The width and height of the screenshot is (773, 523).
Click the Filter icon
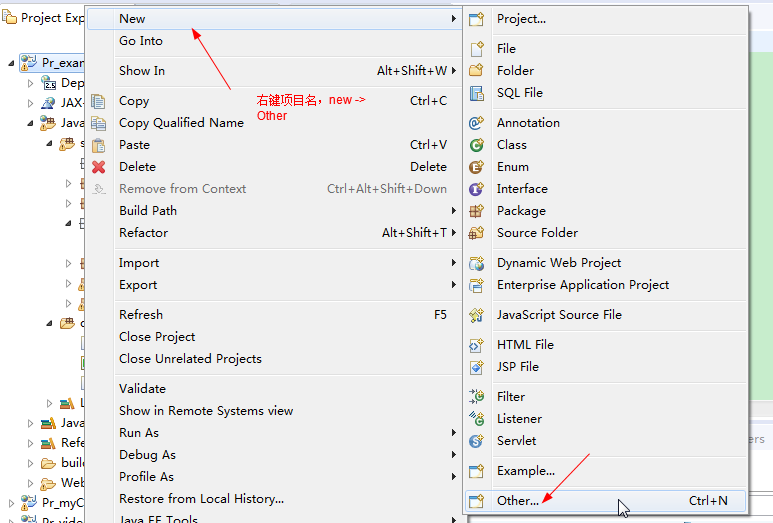pos(476,397)
